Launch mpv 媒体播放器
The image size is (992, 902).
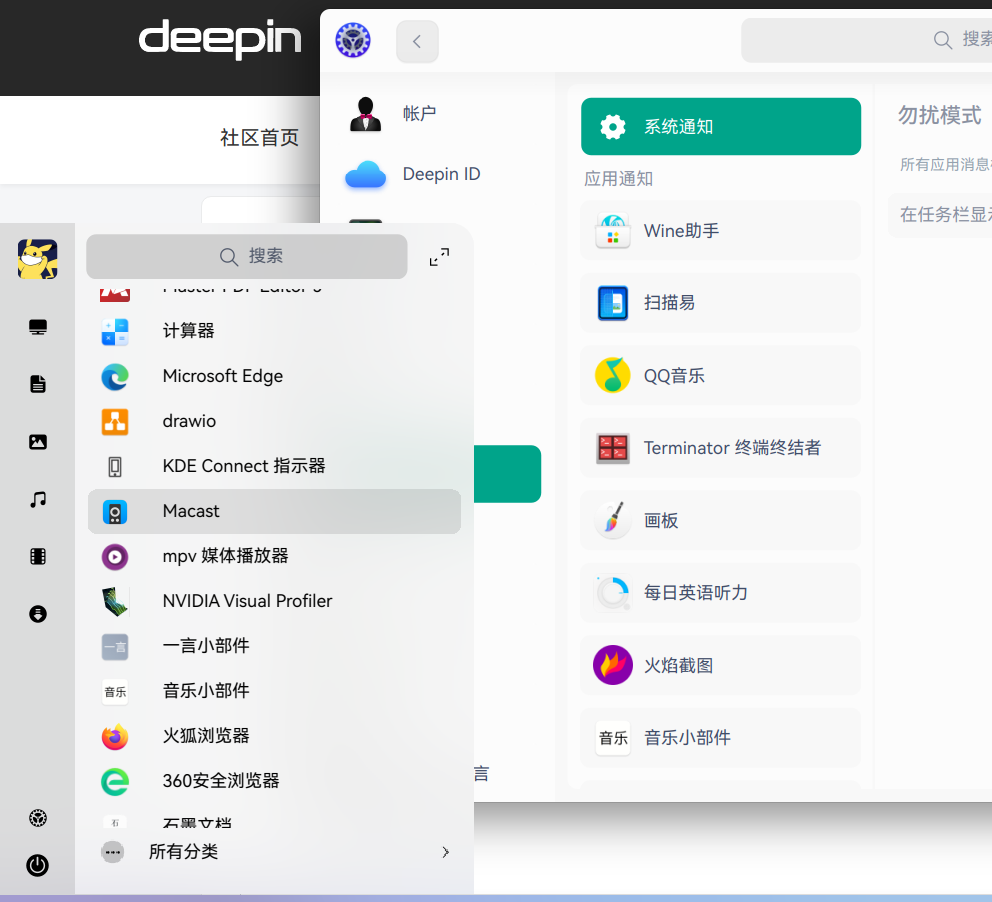coord(274,556)
